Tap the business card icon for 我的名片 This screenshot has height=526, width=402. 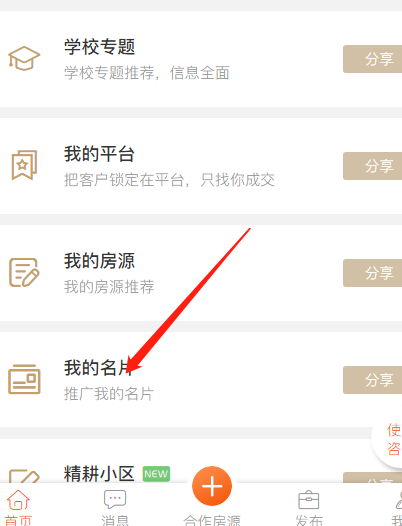(x=24, y=379)
